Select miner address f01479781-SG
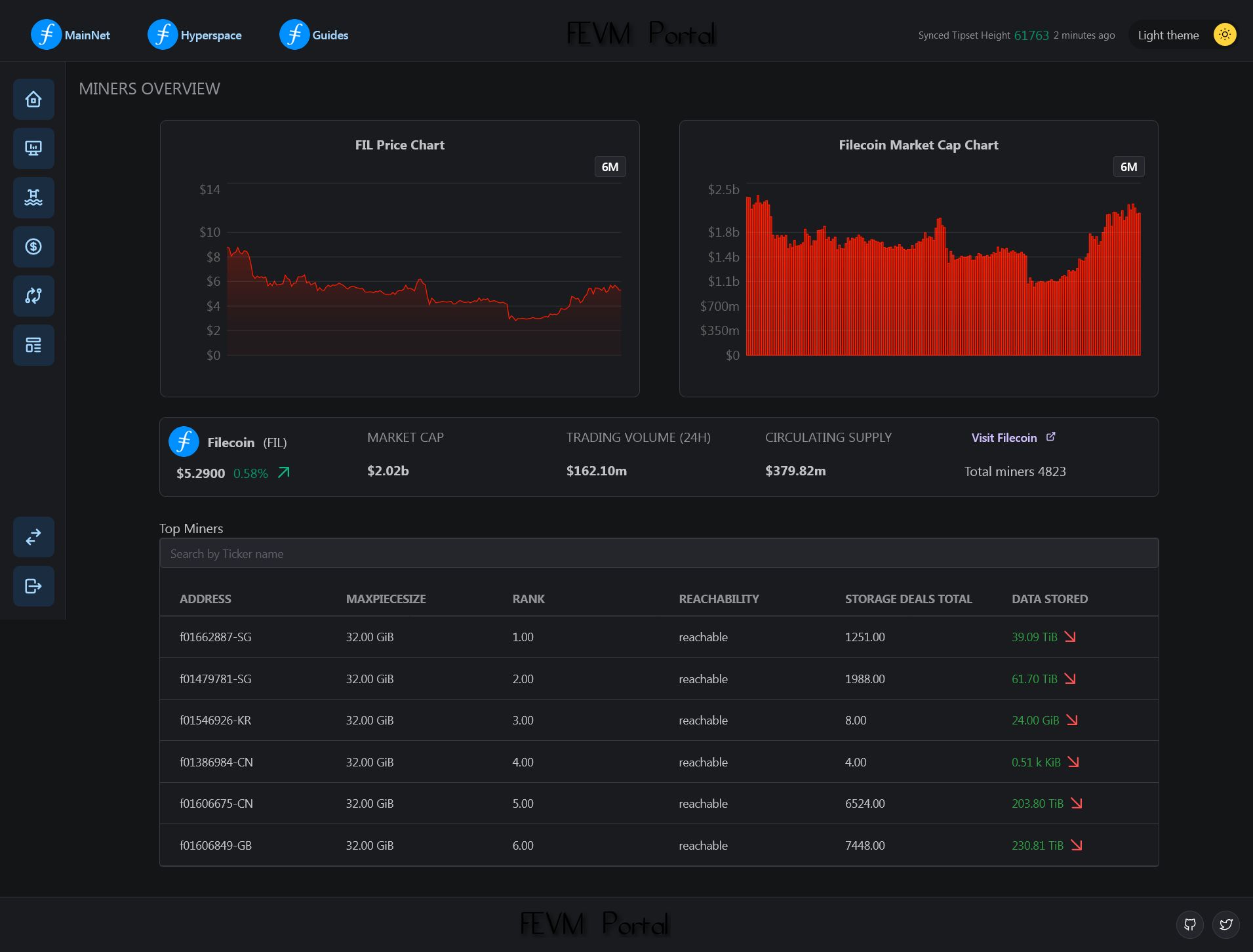 coord(215,679)
